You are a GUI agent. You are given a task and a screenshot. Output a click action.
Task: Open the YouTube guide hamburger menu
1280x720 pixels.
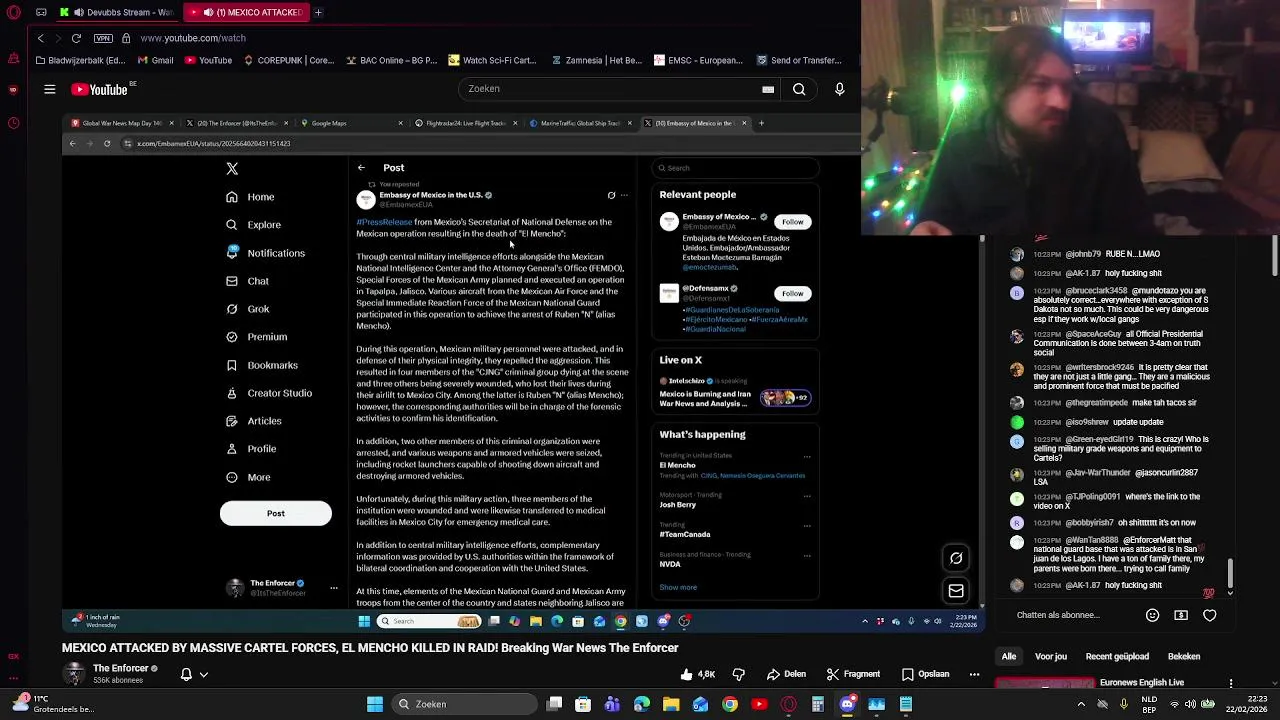coord(49,89)
